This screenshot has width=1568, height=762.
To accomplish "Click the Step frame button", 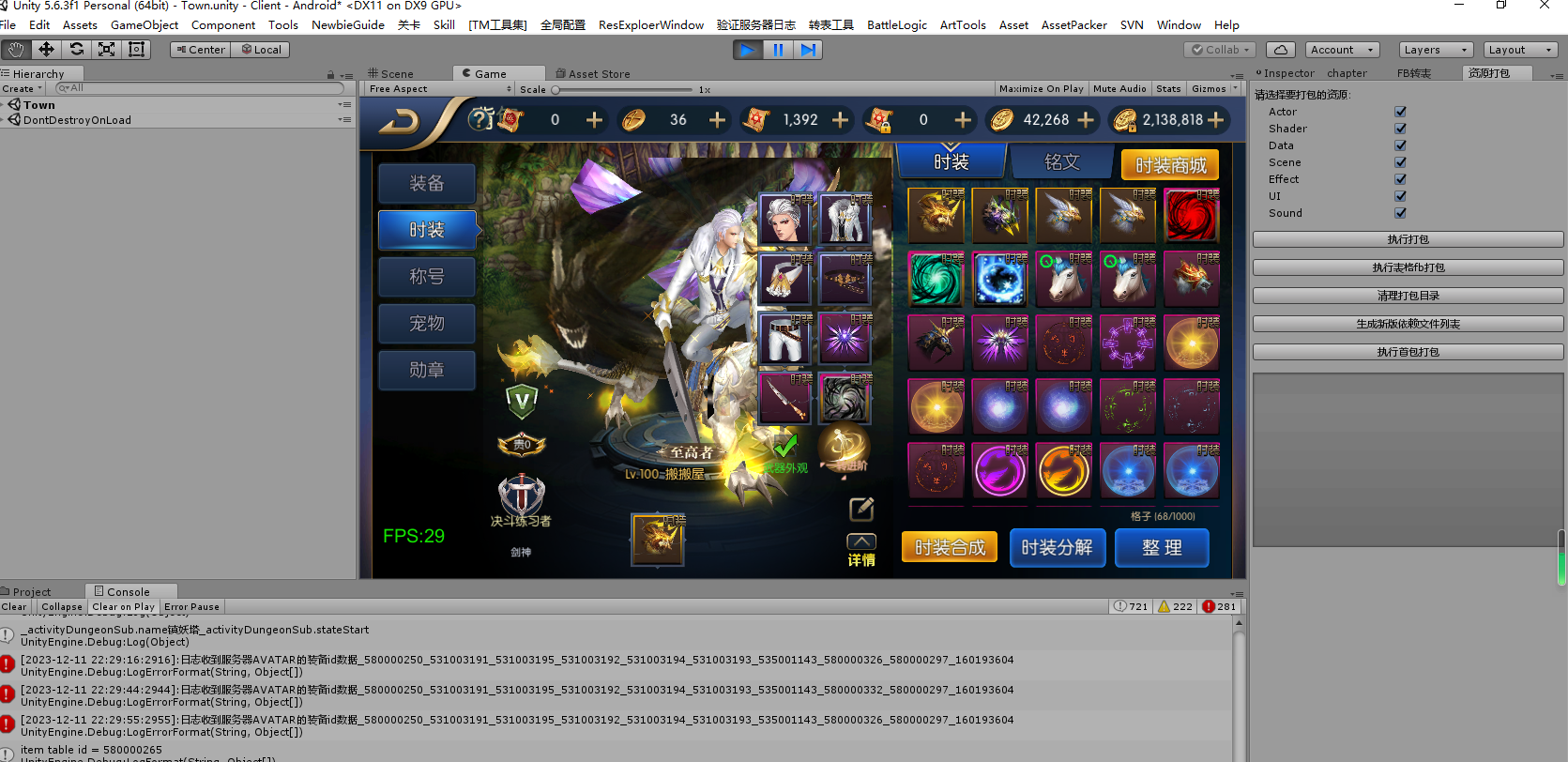I will click(x=808, y=50).
